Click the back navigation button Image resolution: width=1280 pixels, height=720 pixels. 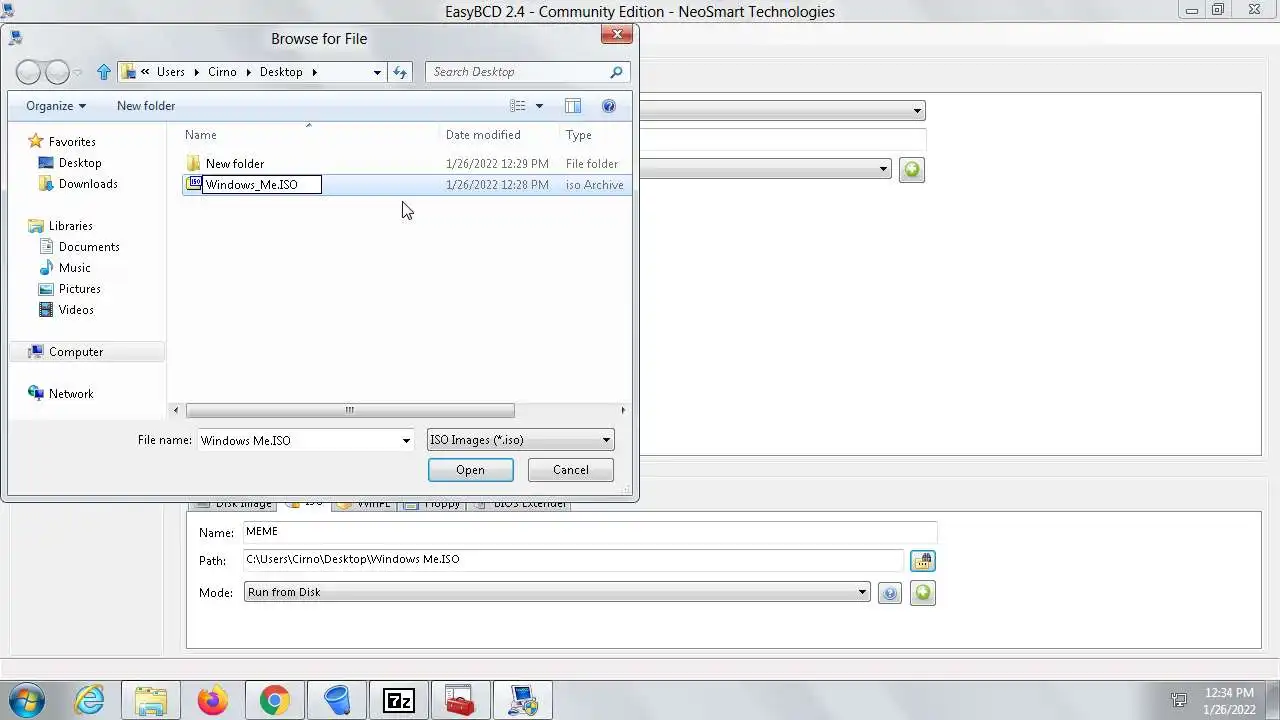pos(30,72)
